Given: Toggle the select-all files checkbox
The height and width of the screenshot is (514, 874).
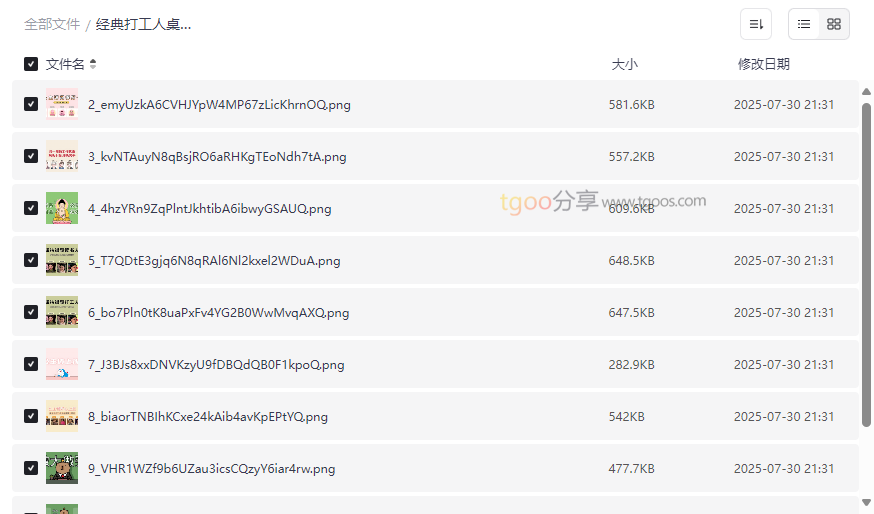Looking at the screenshot, I should click(31, 64).
